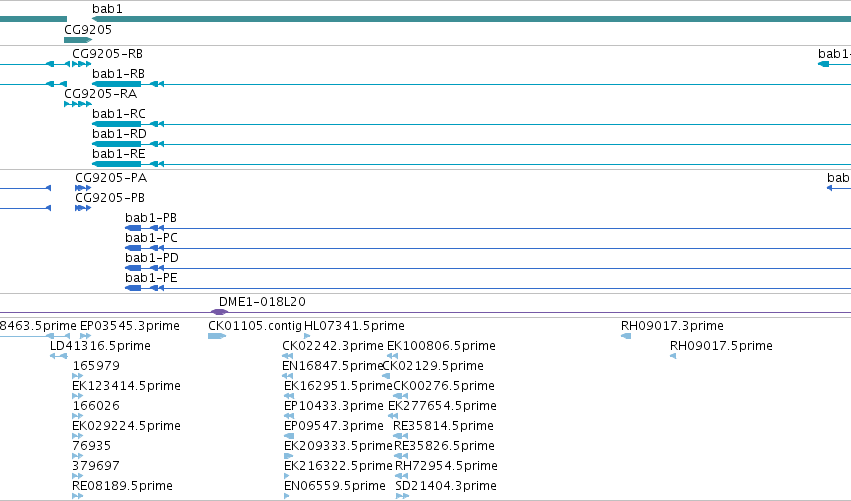Select the bab1-RC transcript exon block
The height and width of the screenshot is (501, 851).
point(117,124)
